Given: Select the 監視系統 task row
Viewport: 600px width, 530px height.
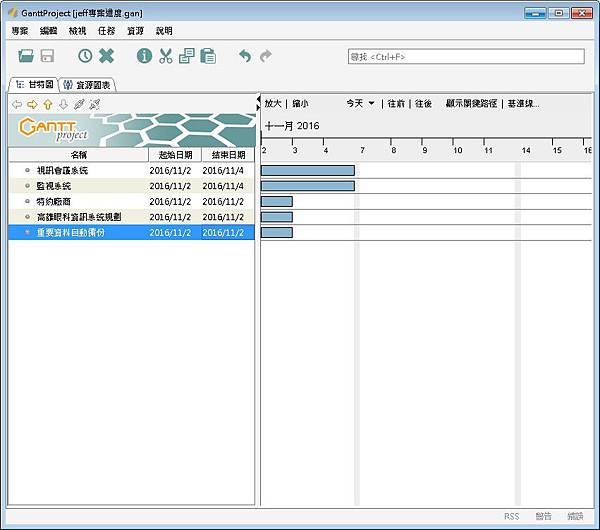Looking at the screenshot, I should [131, 186].
